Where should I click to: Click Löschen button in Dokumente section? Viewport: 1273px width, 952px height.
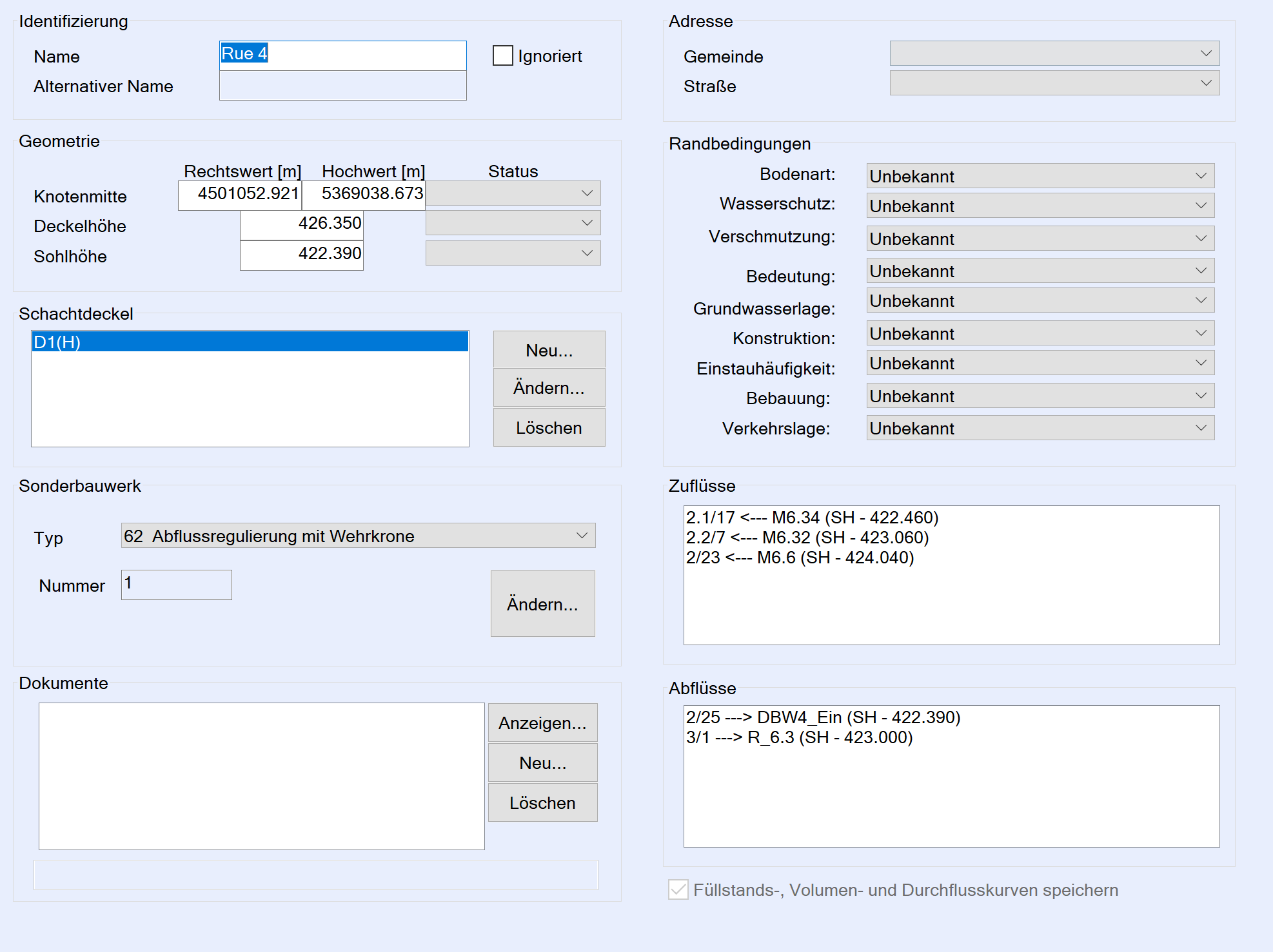(542, 802)
